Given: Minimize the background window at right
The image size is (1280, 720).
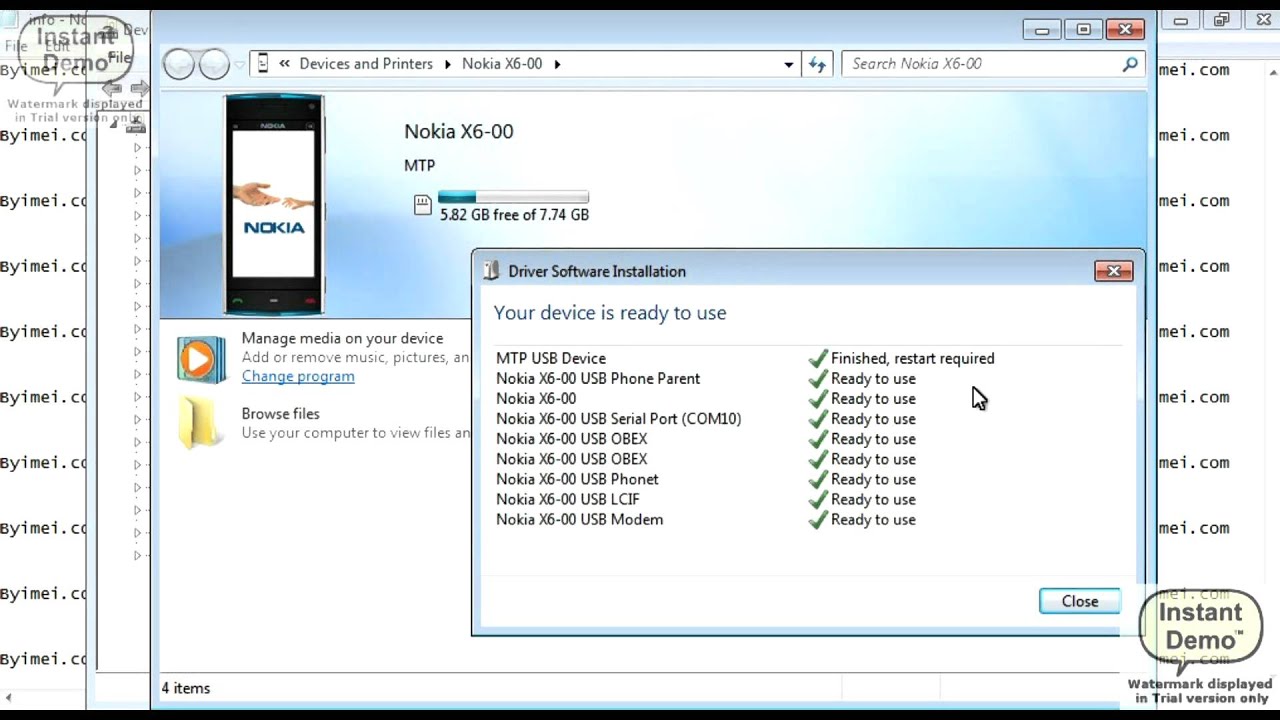Looking at the screenshot, I should point(1182,21).
